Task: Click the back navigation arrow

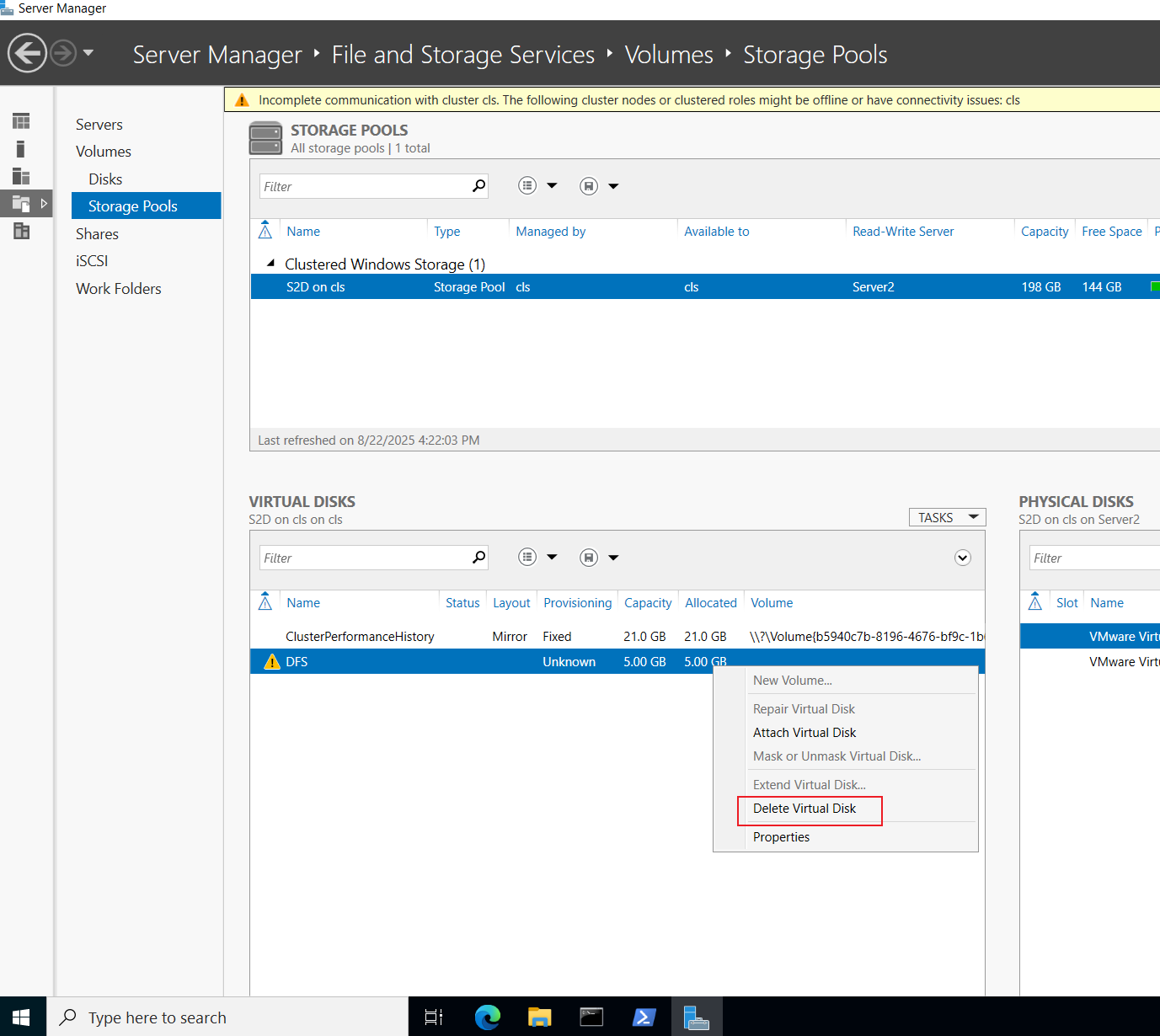Action: [x=27, y=54]
